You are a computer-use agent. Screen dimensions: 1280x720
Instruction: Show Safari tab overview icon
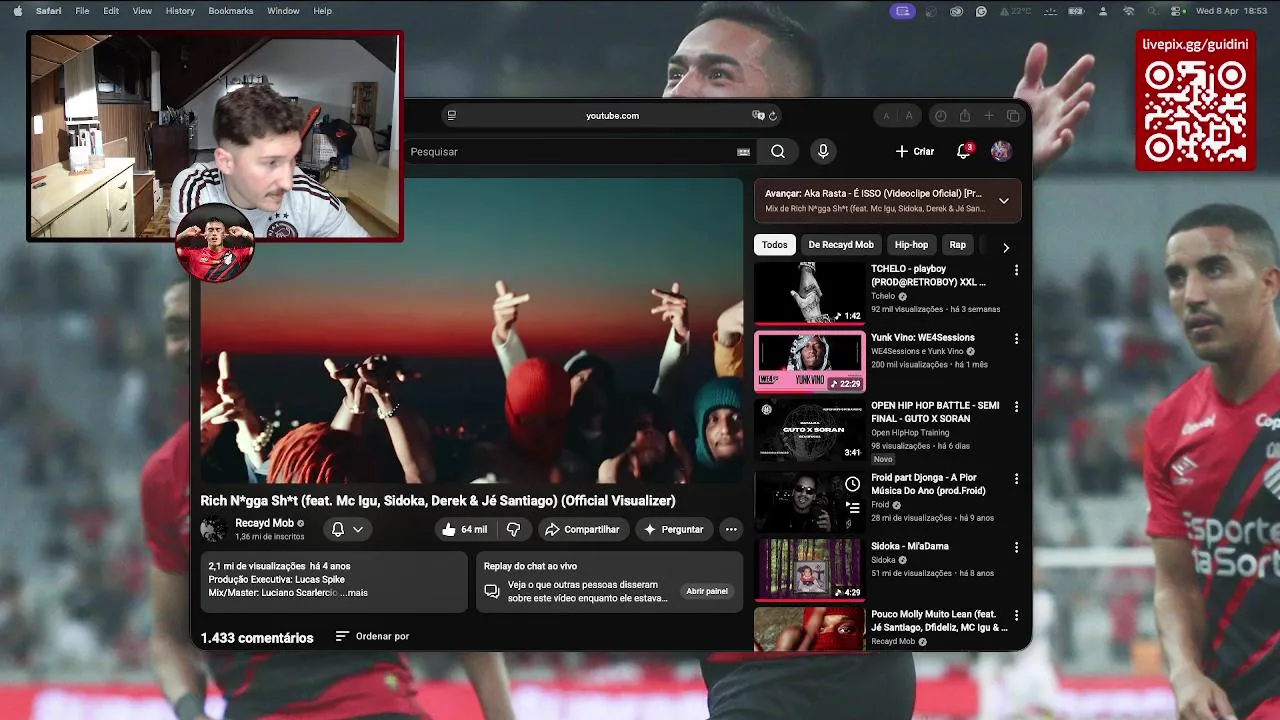pos(1013,116)
